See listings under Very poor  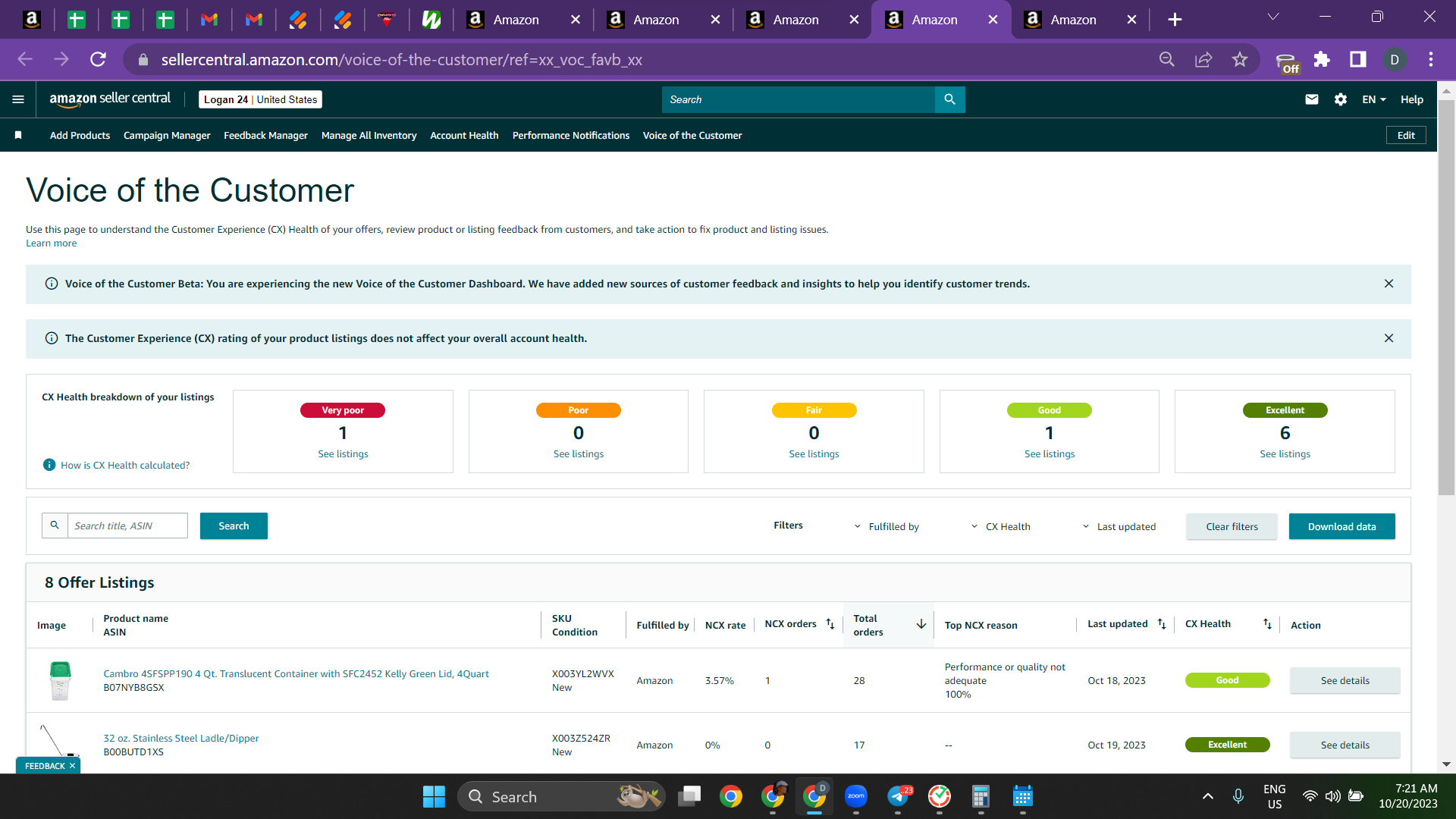coord(343,453)
